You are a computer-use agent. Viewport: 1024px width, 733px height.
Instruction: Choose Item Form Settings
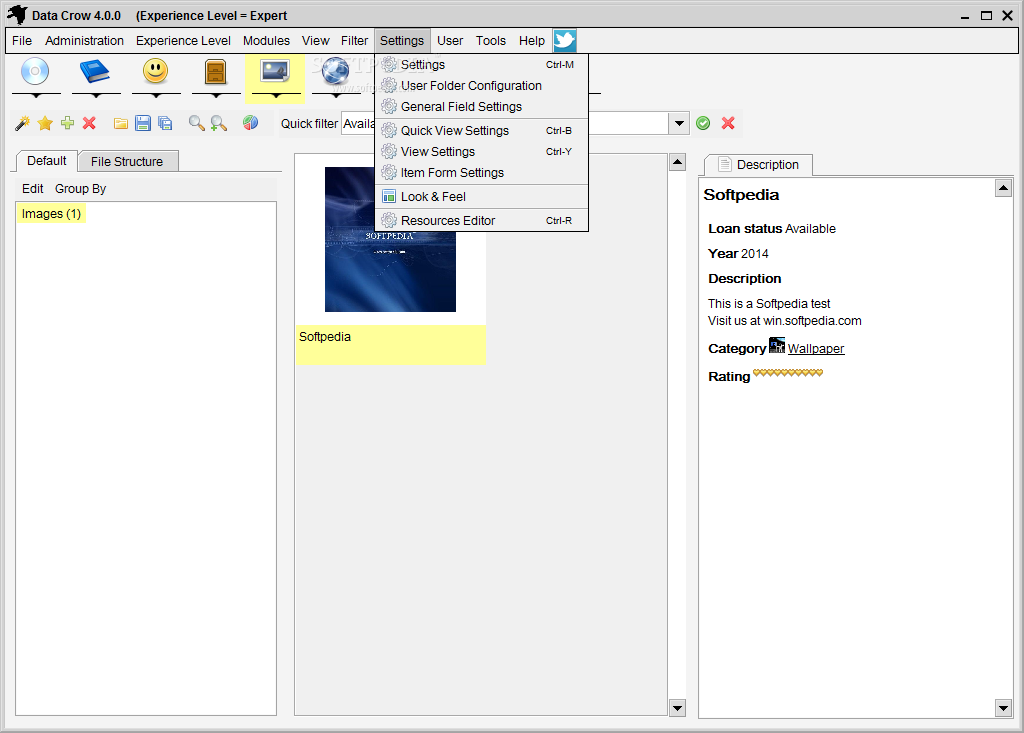(482, 172)
